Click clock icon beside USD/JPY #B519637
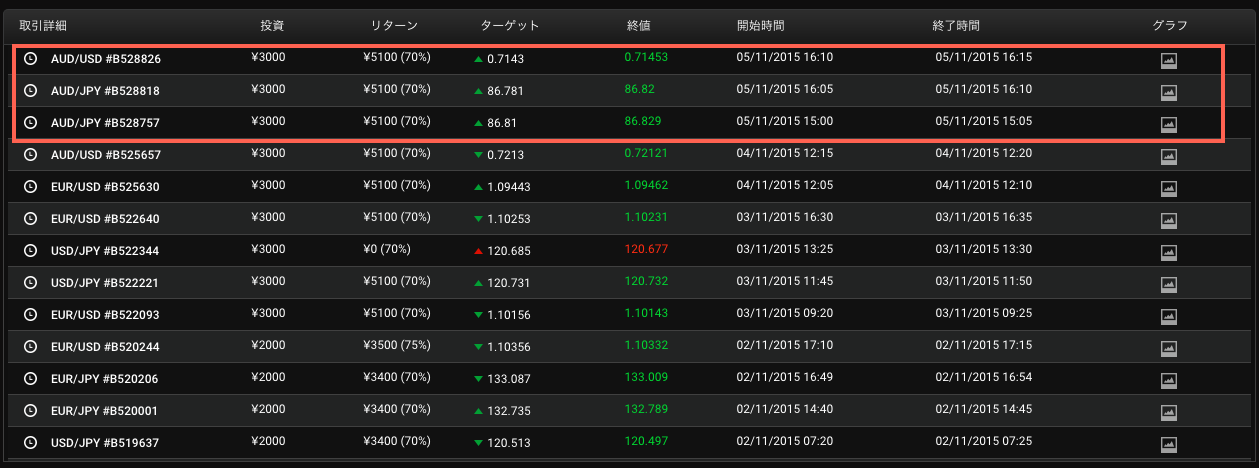This screenshot has height=468, width=1259. (x=30, y=443)
